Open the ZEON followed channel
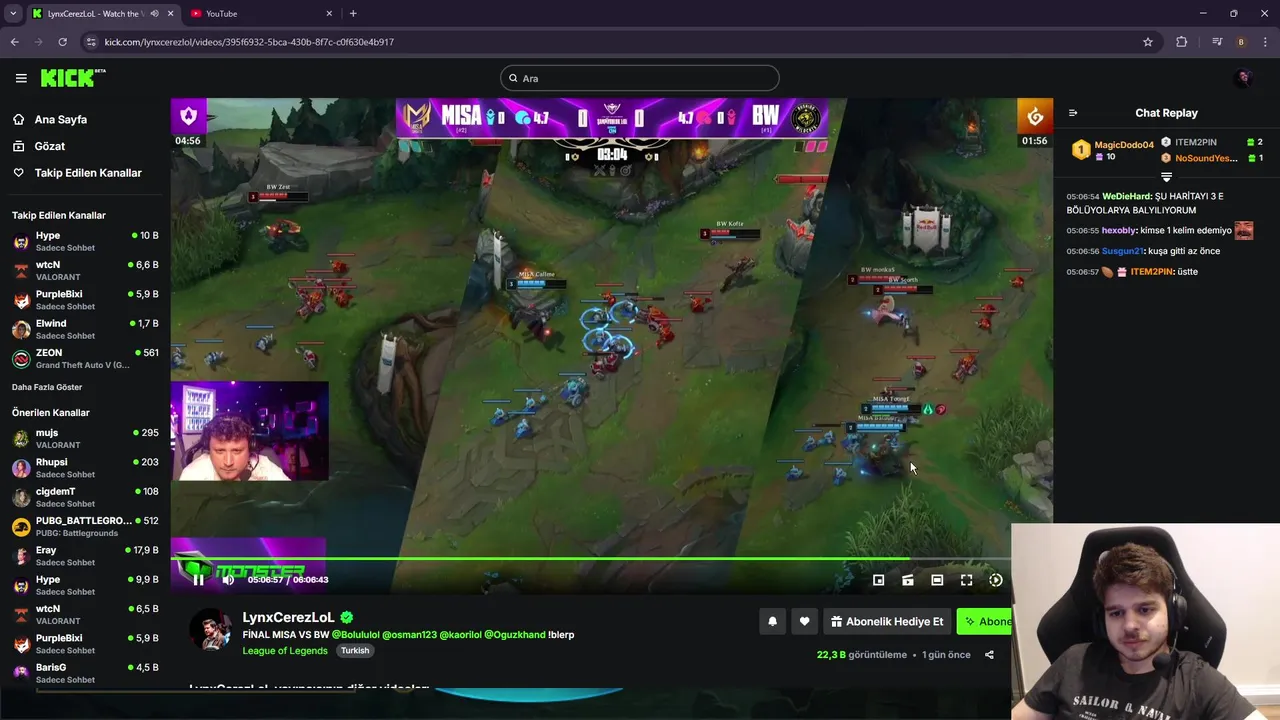This screenshot has width=1280, height=720. [85, 358]
